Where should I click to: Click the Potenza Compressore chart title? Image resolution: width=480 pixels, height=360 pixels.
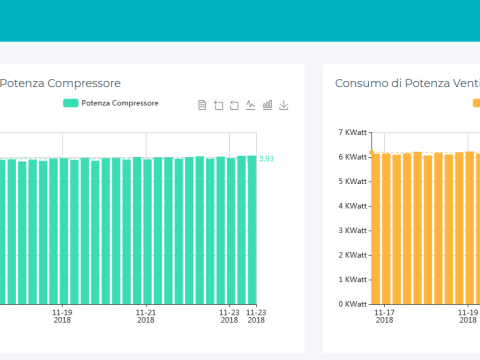point(60,83)
